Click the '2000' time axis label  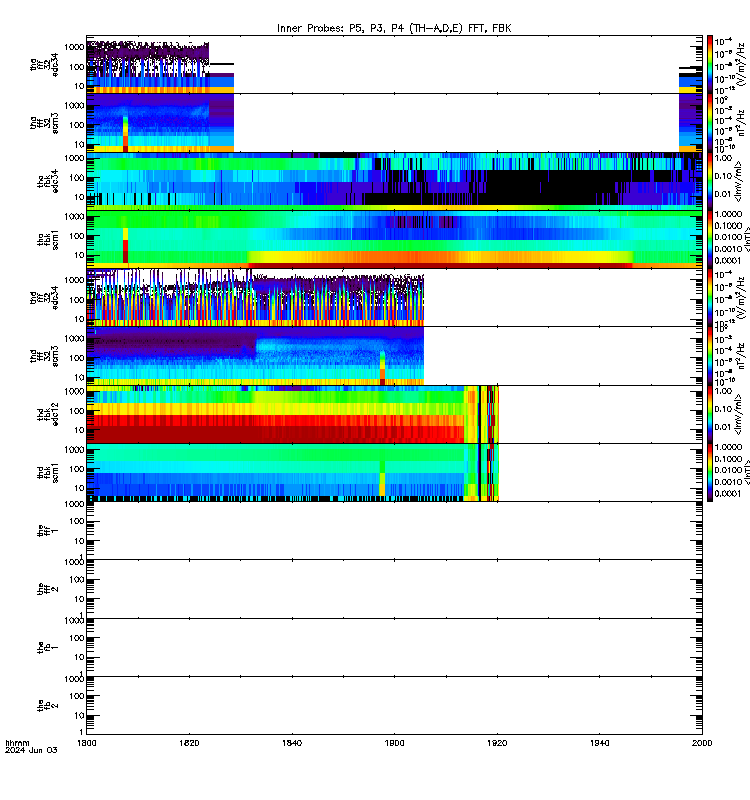702,743
